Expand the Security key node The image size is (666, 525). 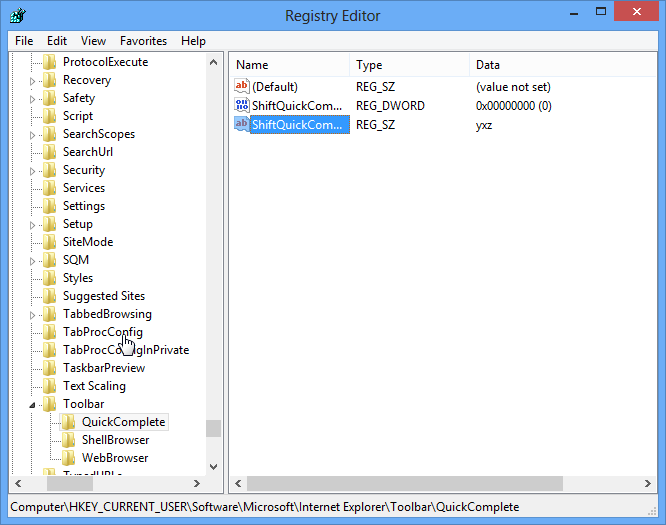[x=32, y=170]
